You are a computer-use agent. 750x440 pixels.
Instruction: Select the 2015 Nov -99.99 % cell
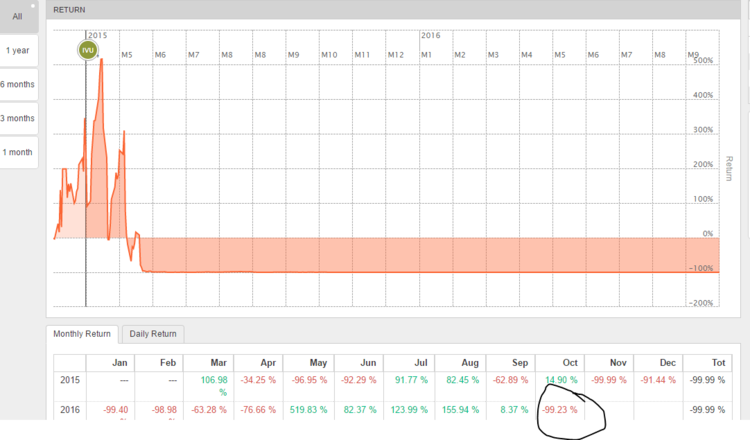[x=609, y=380]
